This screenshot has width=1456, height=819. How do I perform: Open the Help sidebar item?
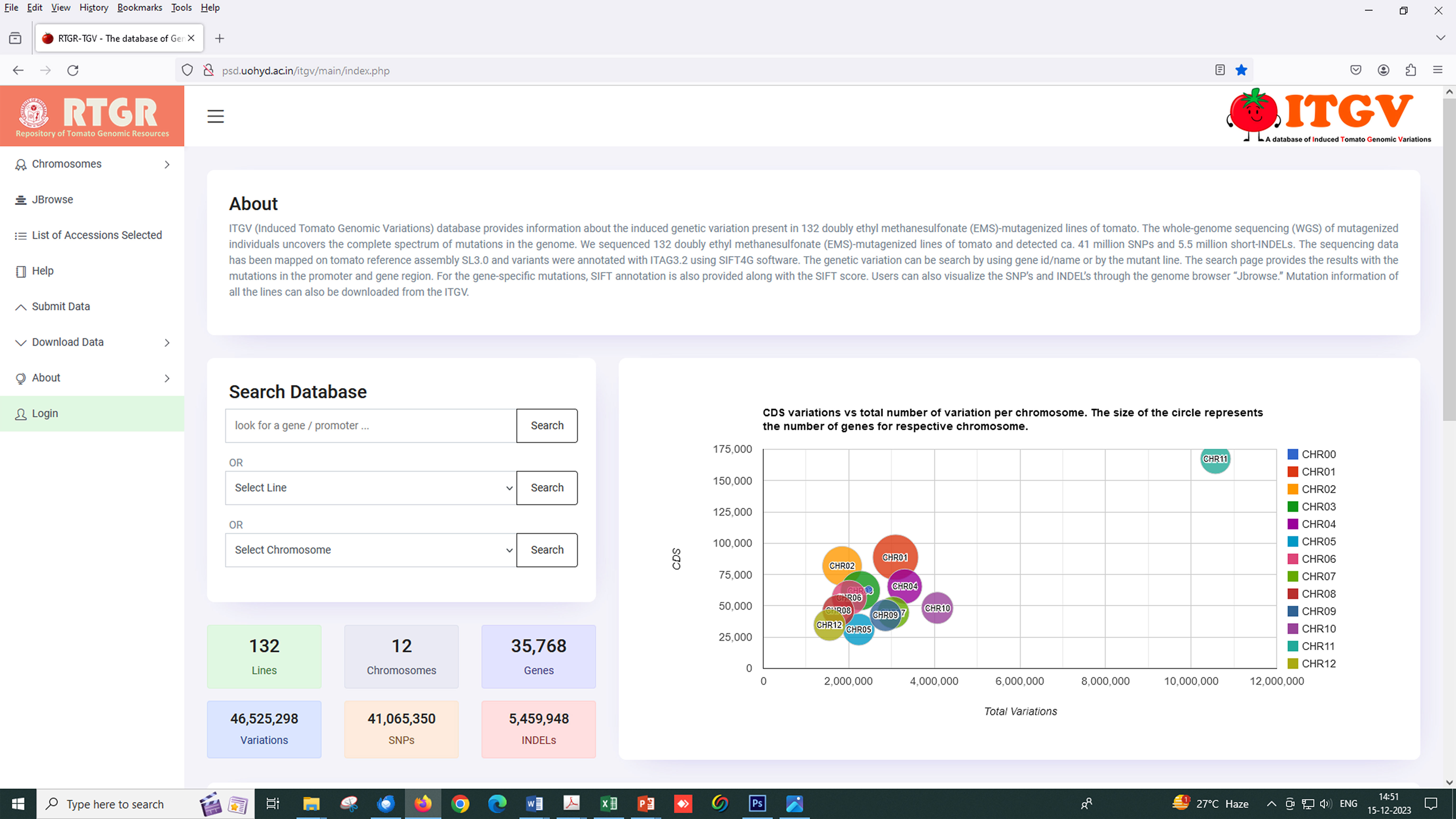(x=92, y=271)
